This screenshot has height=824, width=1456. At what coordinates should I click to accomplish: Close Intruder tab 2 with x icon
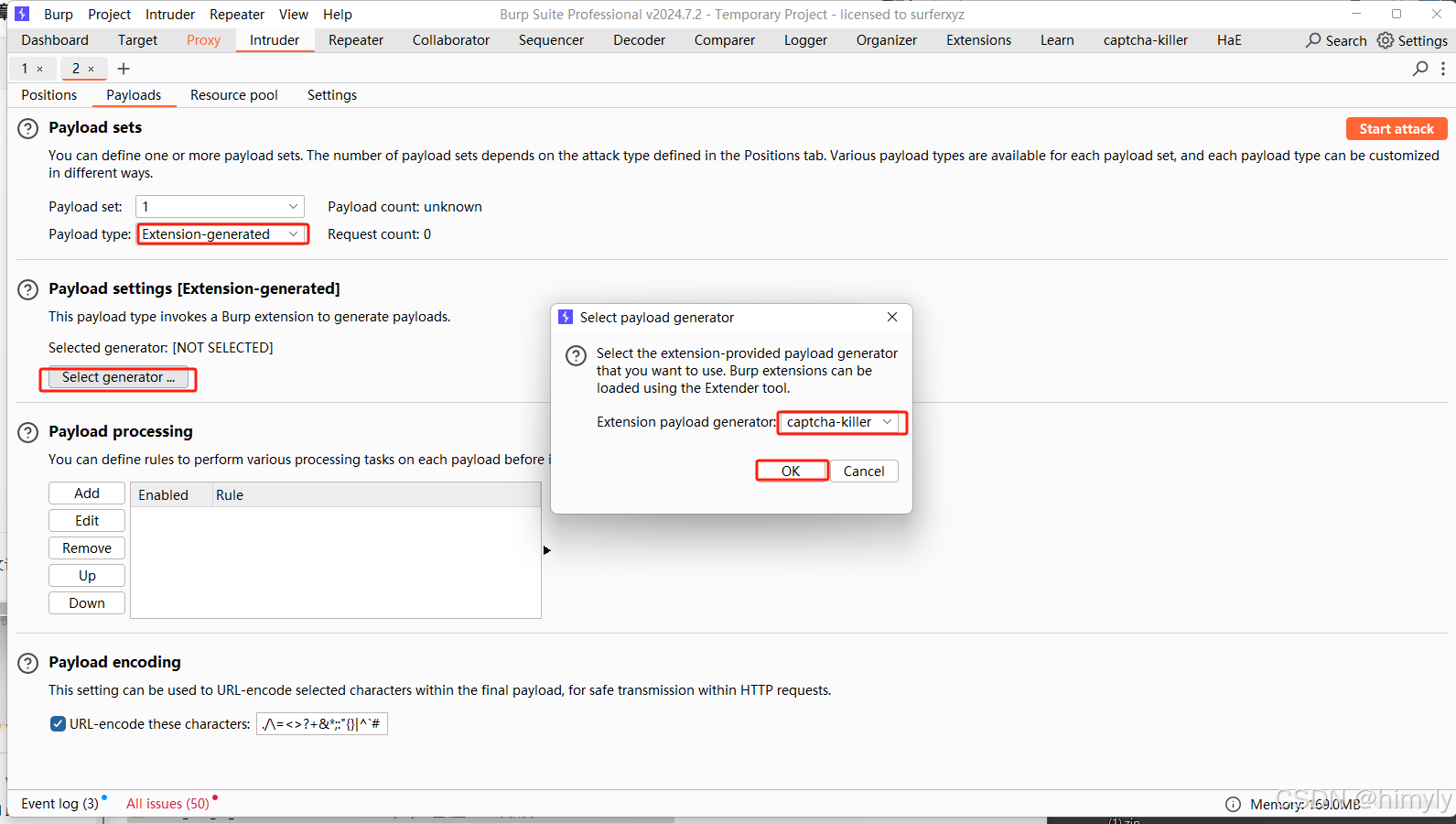point(91,69)
